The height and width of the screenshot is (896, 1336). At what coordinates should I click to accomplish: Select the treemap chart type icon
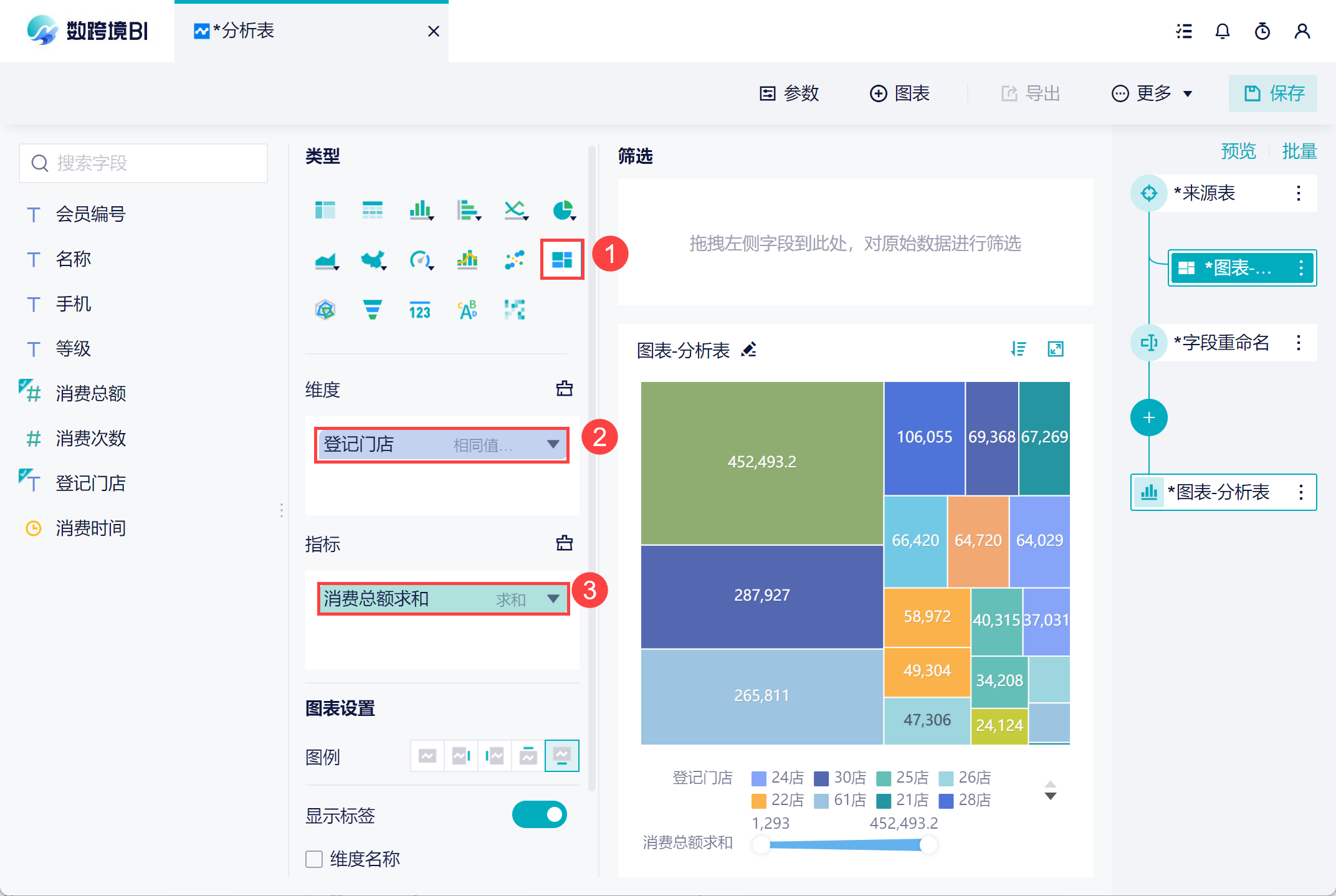[x=561, y=259]
